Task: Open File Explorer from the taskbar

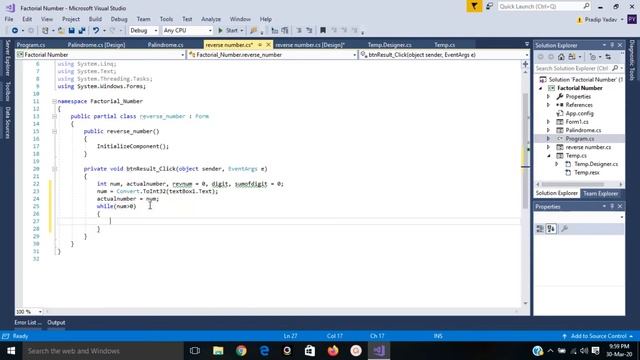Action: pyautogui.click(x=218, y=351)
